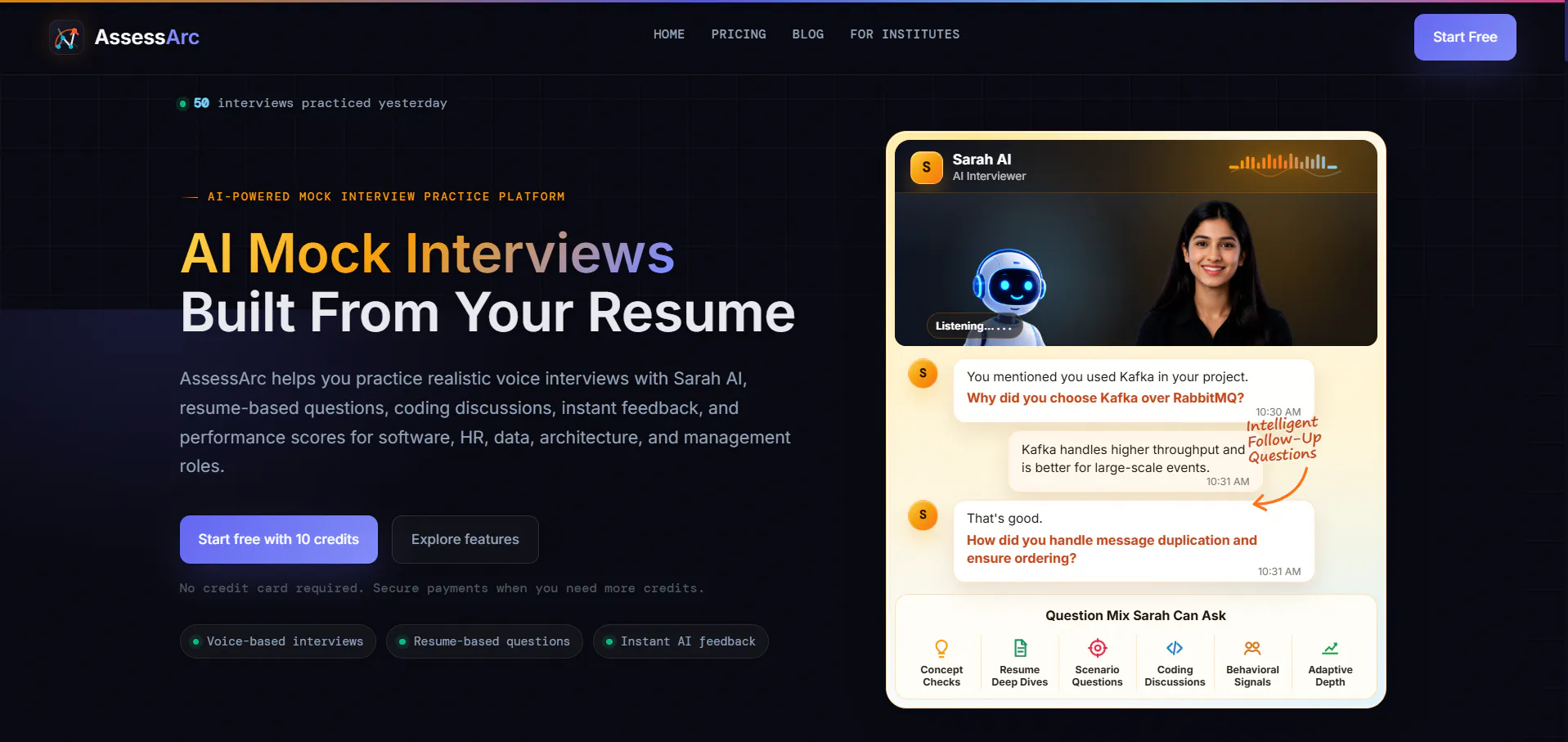Click the woman candidate photo
This screenshot has height=742, width=1568.
click(x=1214, y=272)
